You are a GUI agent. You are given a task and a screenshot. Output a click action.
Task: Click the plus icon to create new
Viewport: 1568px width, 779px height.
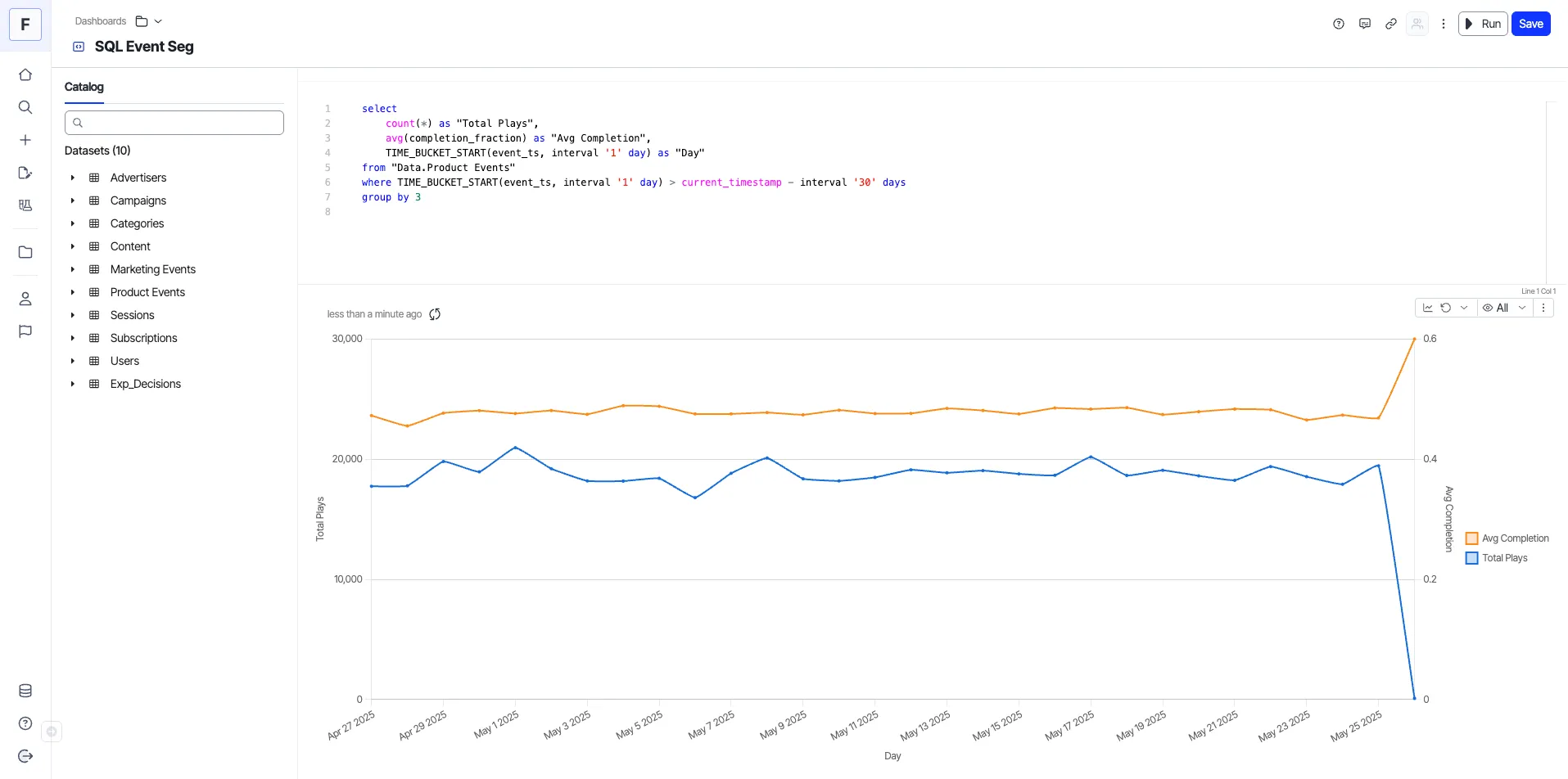[25, 140]
